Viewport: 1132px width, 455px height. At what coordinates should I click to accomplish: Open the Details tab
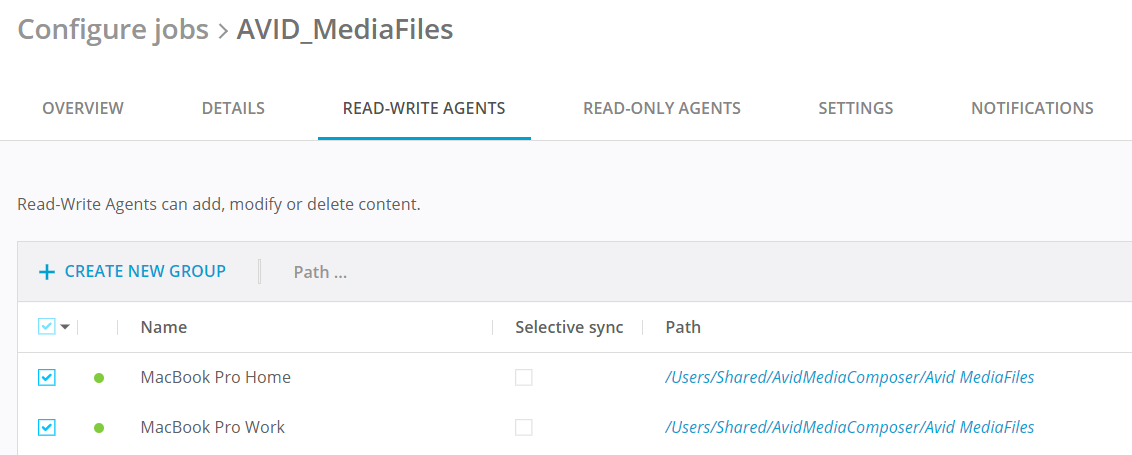[x=233, y=108]
